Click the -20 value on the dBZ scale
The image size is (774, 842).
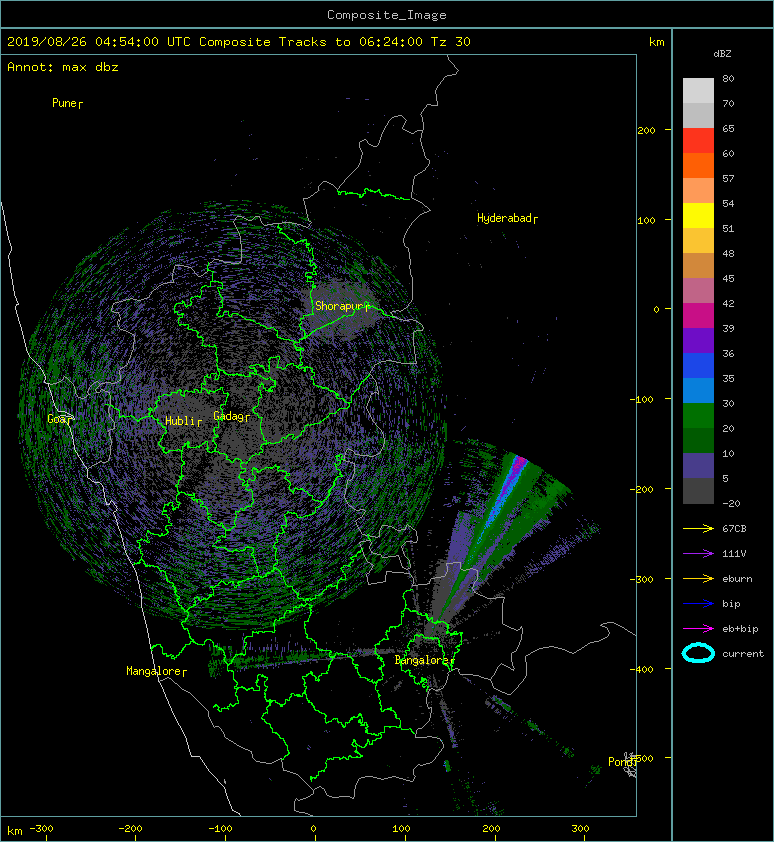[x=731, y=504]
